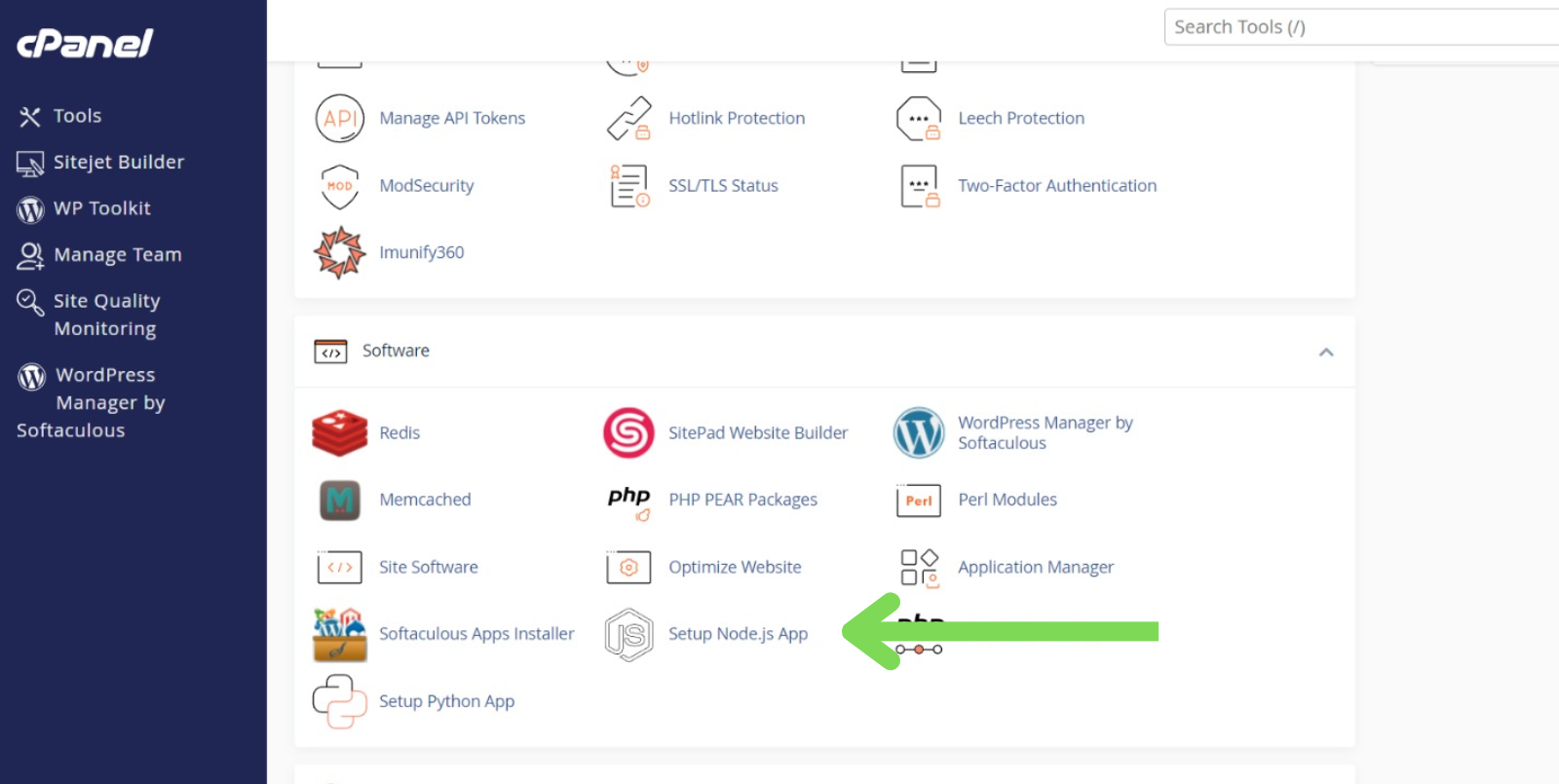Select the SitePad Website Builder icon

coord(628,432)
